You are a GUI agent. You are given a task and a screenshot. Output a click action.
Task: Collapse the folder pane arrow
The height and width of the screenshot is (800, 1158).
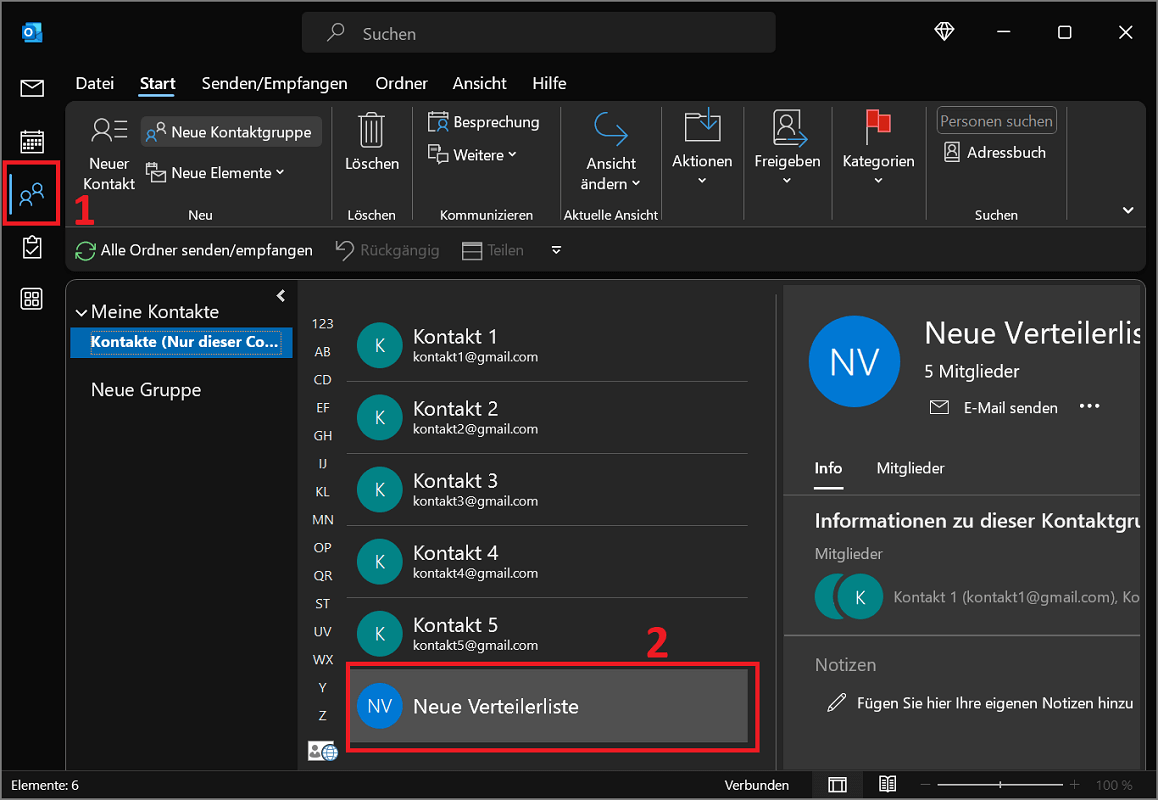click(x=281, y=295)
